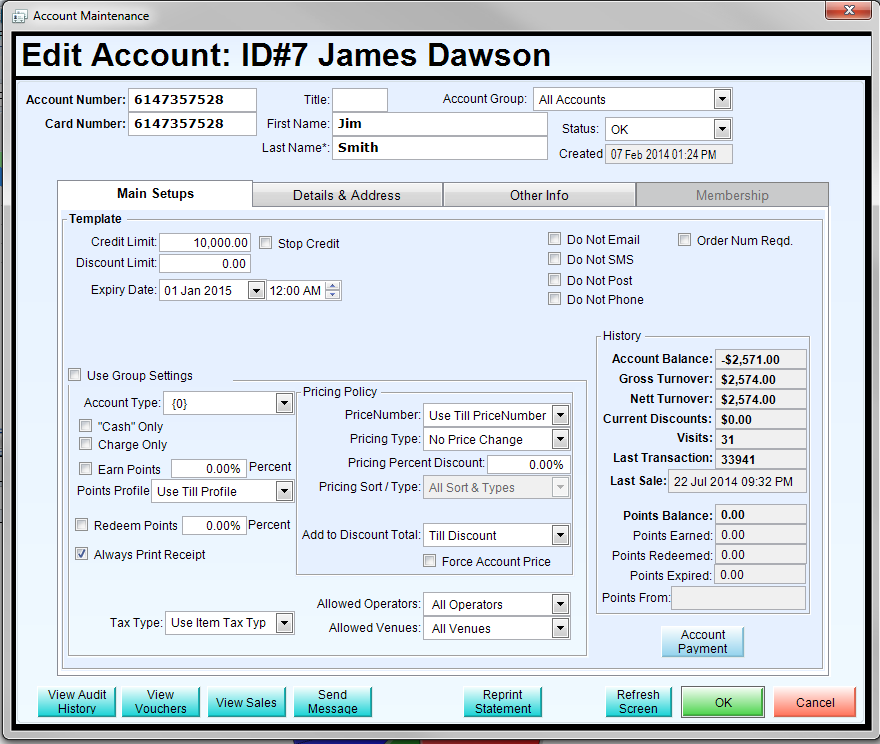Expand the Status dropdown

click(x=722, y=129)
